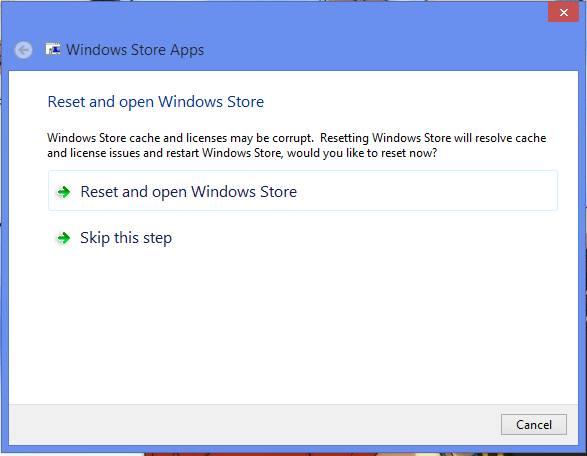Choose Reset and open Windows Store option
The height and width of the screenshot is (456, 587).
(x=302, y=191)
